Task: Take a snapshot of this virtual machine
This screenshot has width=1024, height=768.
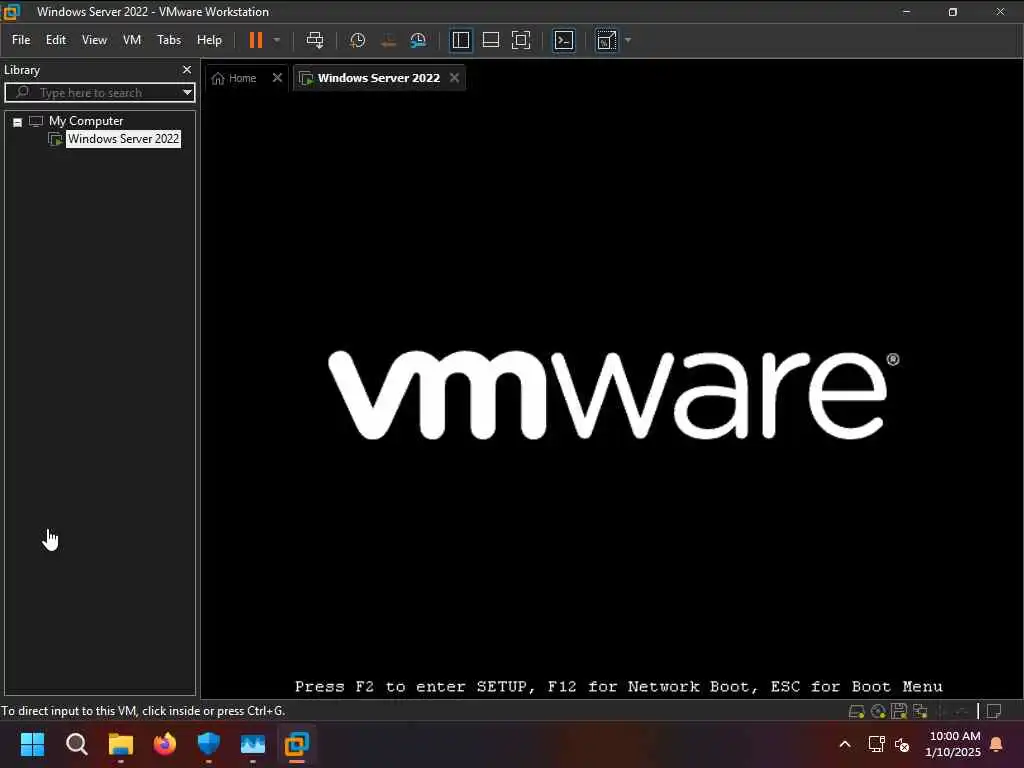Action: [x=357, y=40]
